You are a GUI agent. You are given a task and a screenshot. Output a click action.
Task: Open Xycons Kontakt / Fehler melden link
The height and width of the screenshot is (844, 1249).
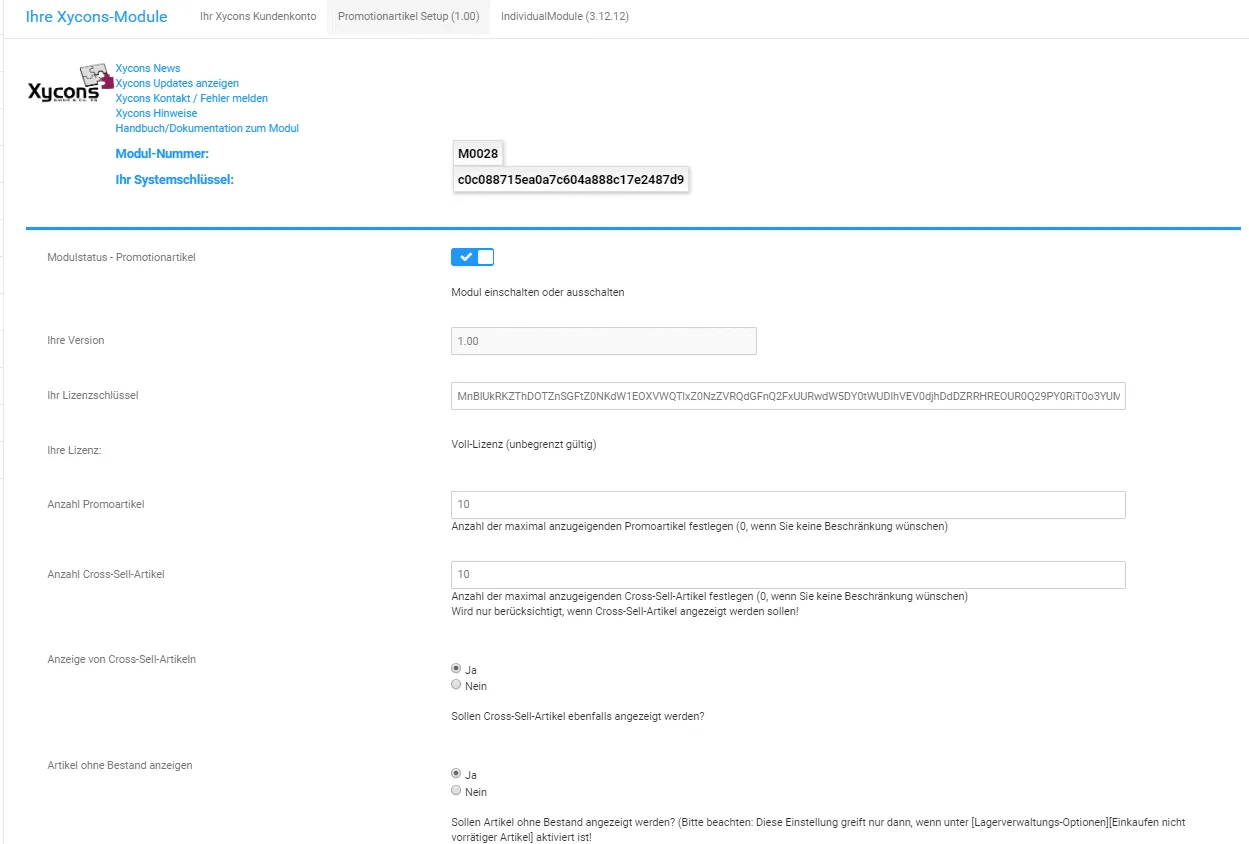click(x=192, y=98)
